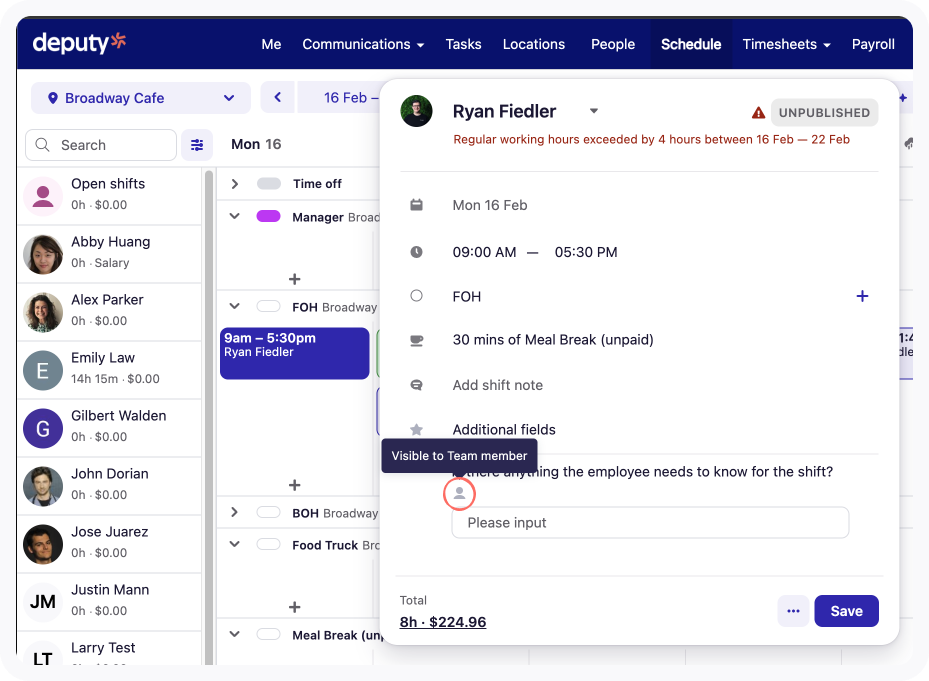Image resolution: width=929 pixels, height=681 pixels.
Task: Toggle the Time off row switch
Action: click(x=268, y=184)
